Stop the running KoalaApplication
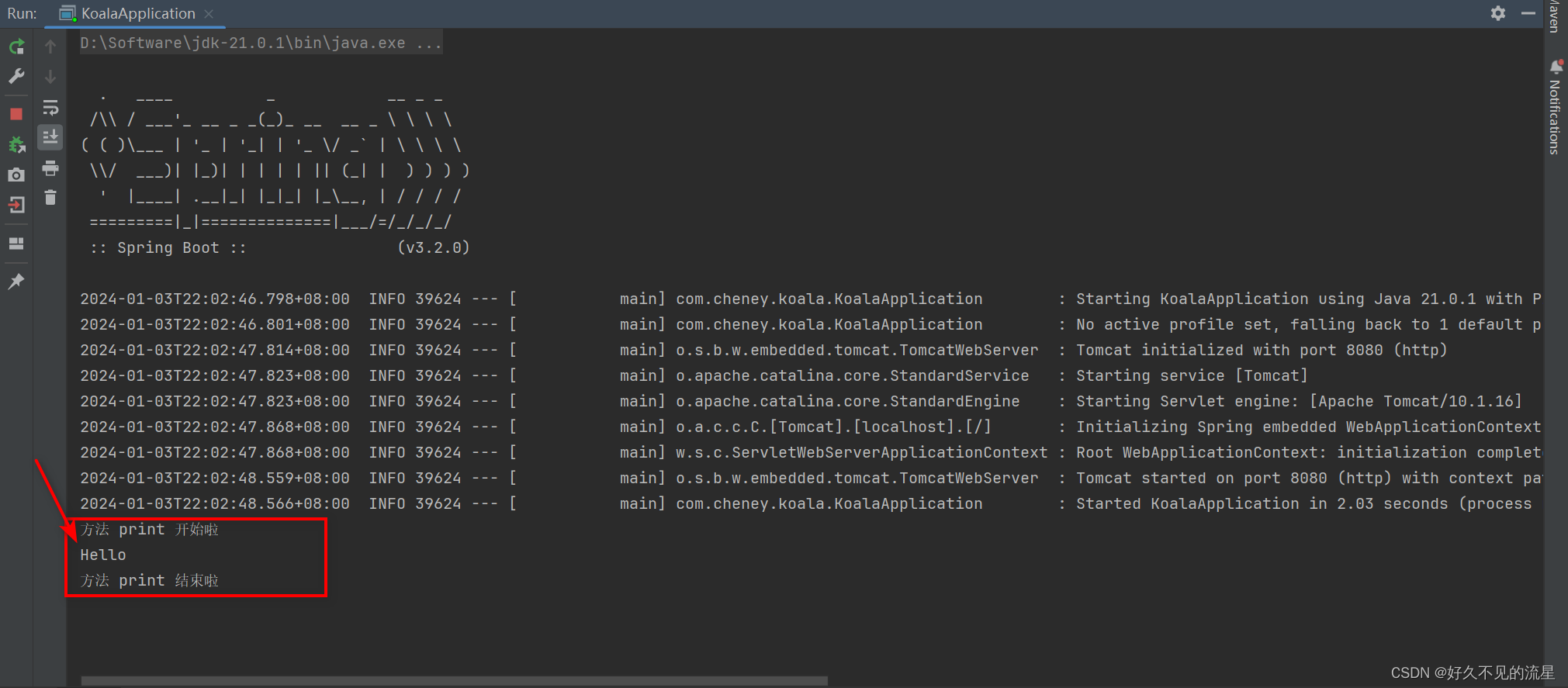This screenshot has width=1568, height=688. [x=16, y=114]
